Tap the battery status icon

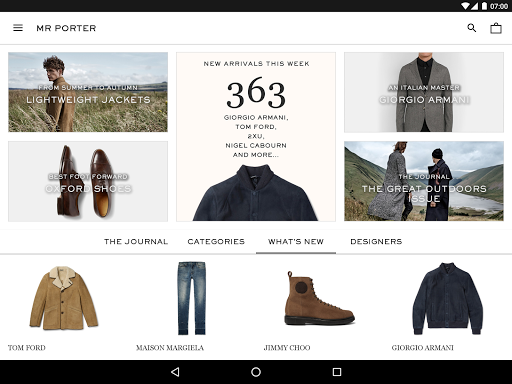pos(484,6)
